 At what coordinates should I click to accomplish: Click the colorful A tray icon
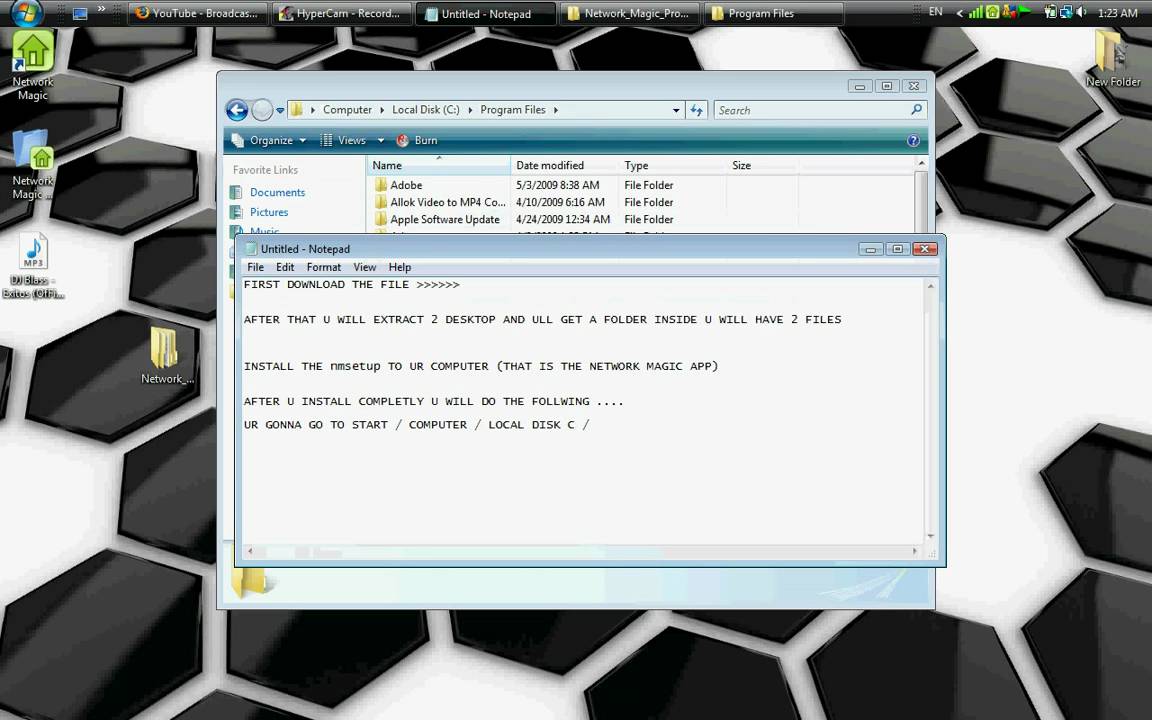(x=1009, y=12)
